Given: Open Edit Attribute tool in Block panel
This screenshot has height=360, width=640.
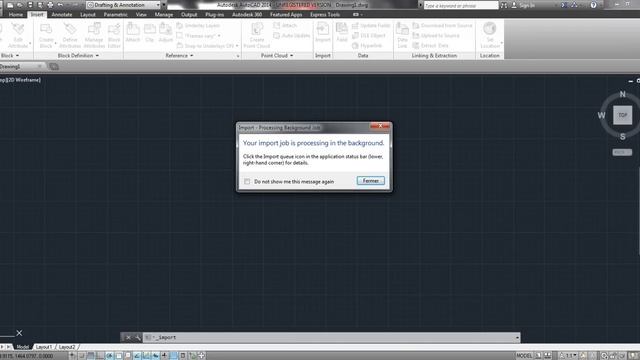Looking at the screenshot, I should (x=18, y=35).
